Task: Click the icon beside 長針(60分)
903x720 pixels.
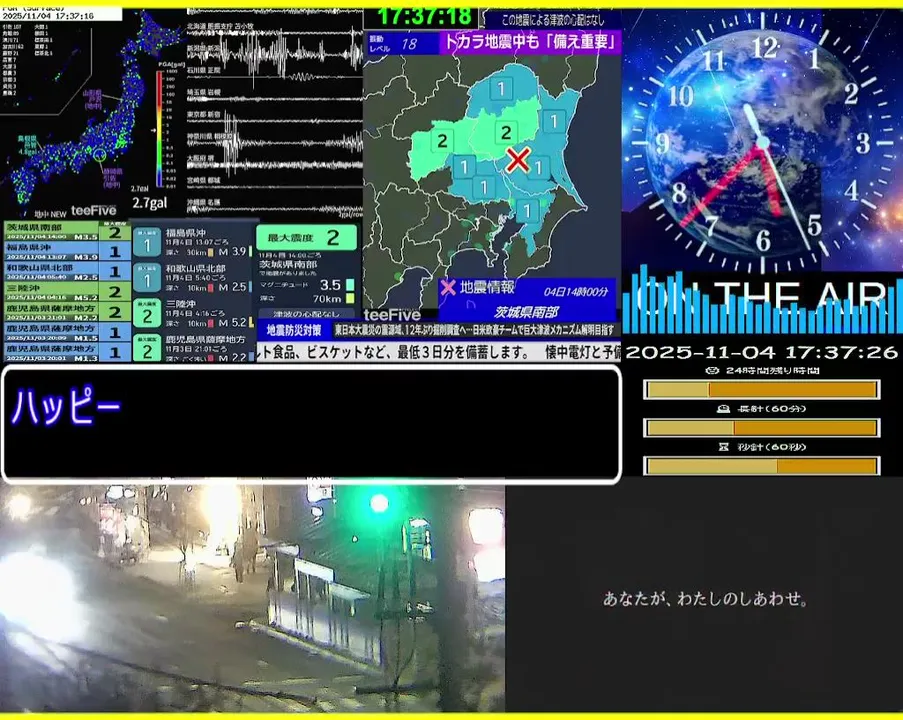Action: pyautogui.click(x=723, y=409)
